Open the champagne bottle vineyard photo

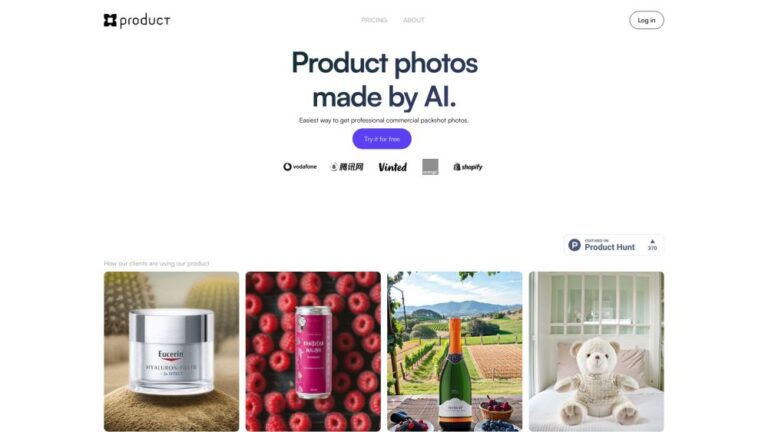(x=455, y=352)
